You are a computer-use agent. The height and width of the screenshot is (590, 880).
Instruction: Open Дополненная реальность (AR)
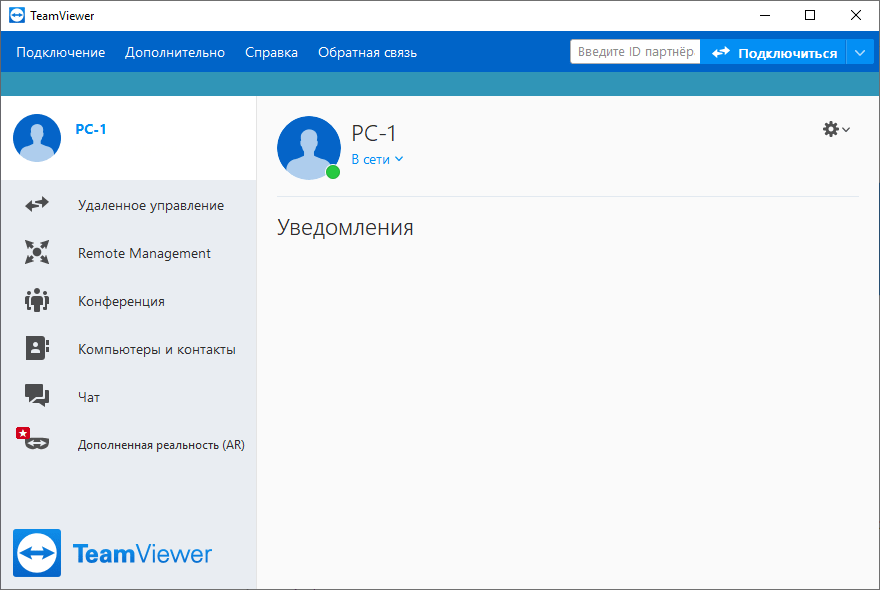(129, 445)
